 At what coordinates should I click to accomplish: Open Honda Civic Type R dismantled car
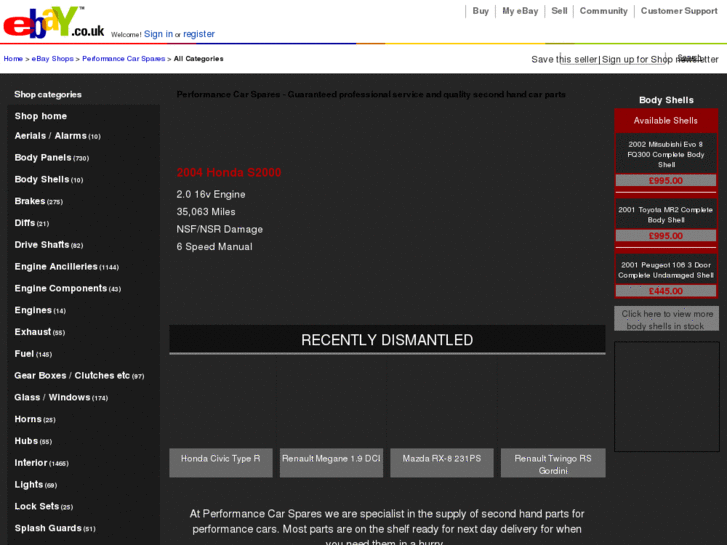click(x=221, y=462)
